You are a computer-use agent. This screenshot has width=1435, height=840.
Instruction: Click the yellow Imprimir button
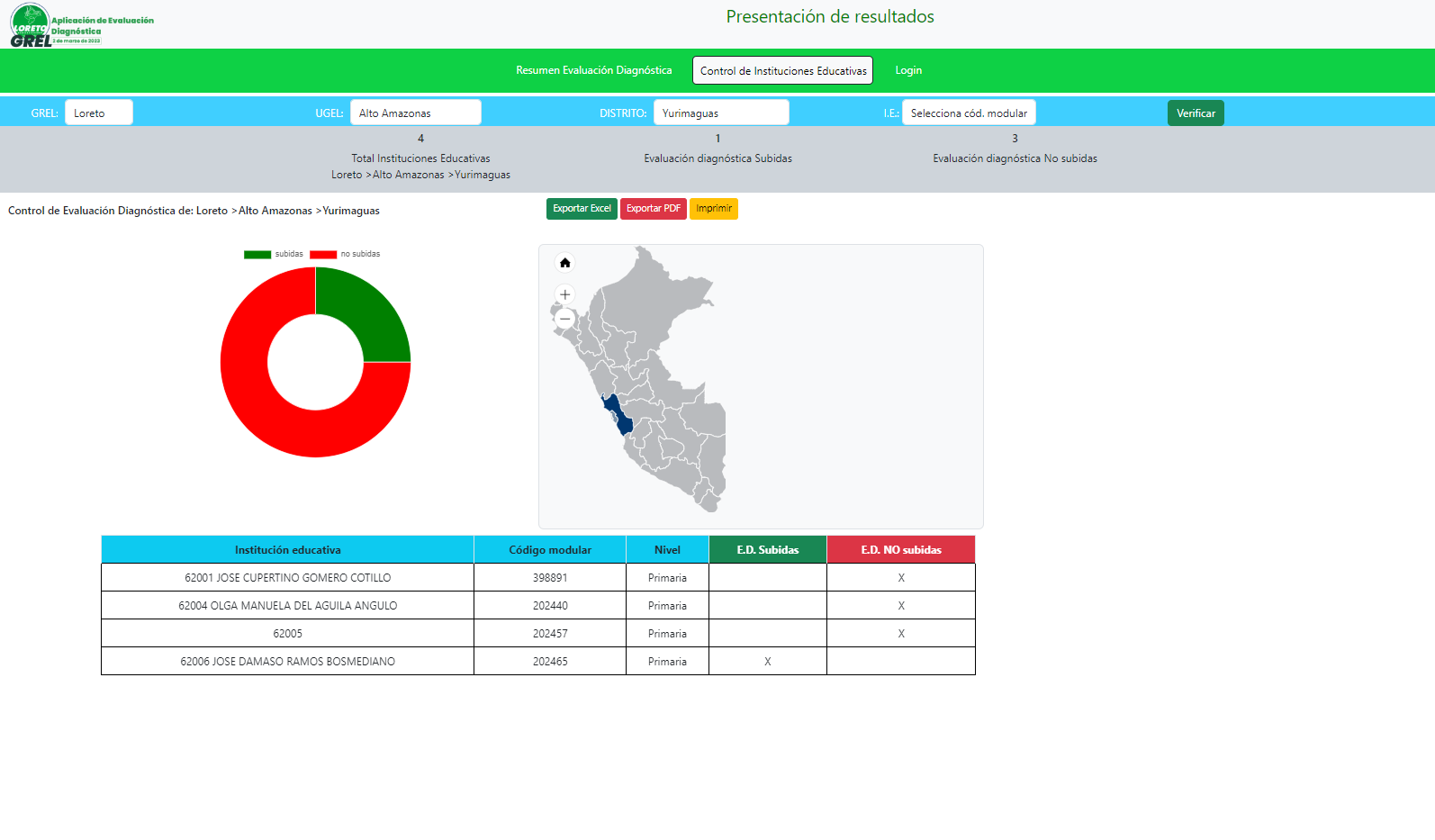(713, 209)
